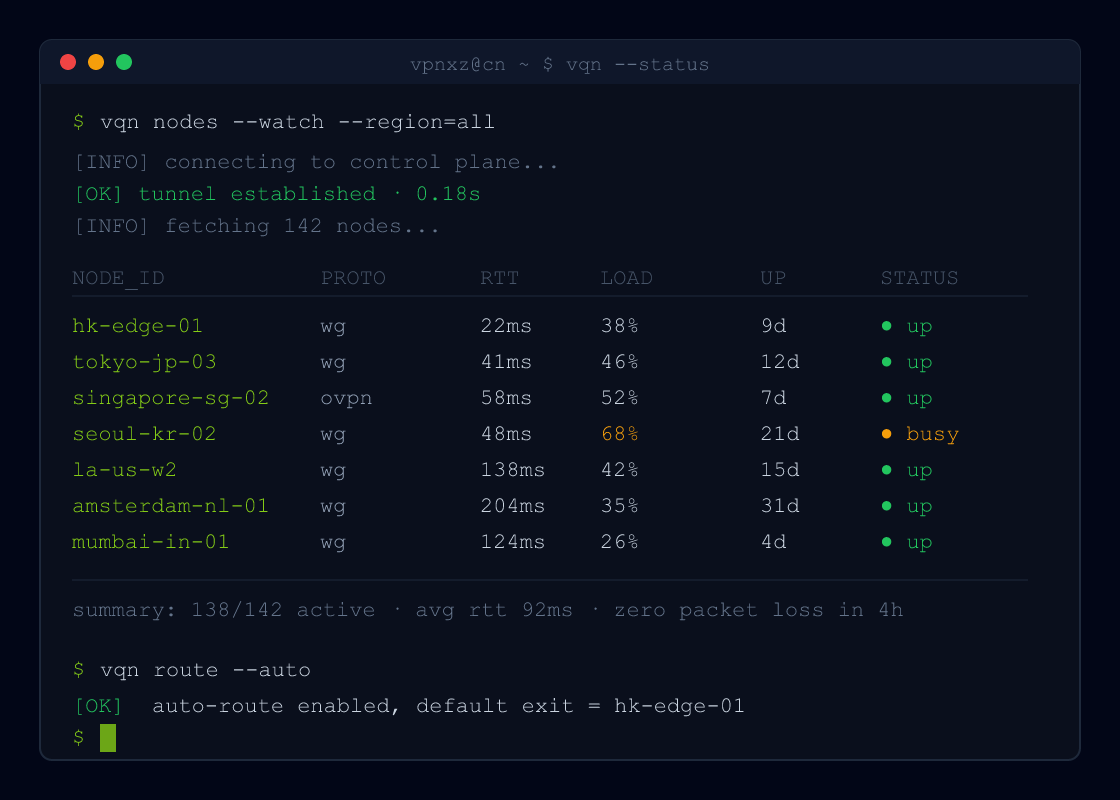The image size is (1120, 800).
Task: Click the status dot for tokyo-jp-03
Action: click(x=886, y=361)
